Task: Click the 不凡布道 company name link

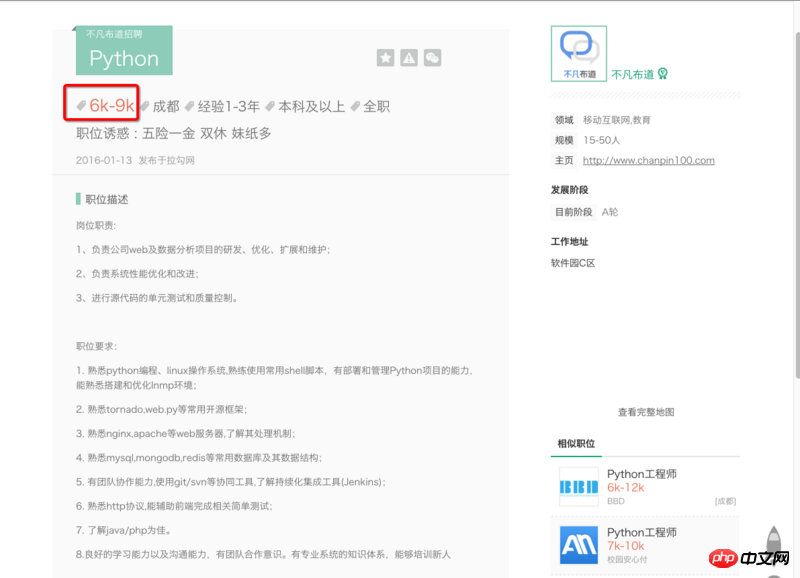Action: [x=632, y=74]
